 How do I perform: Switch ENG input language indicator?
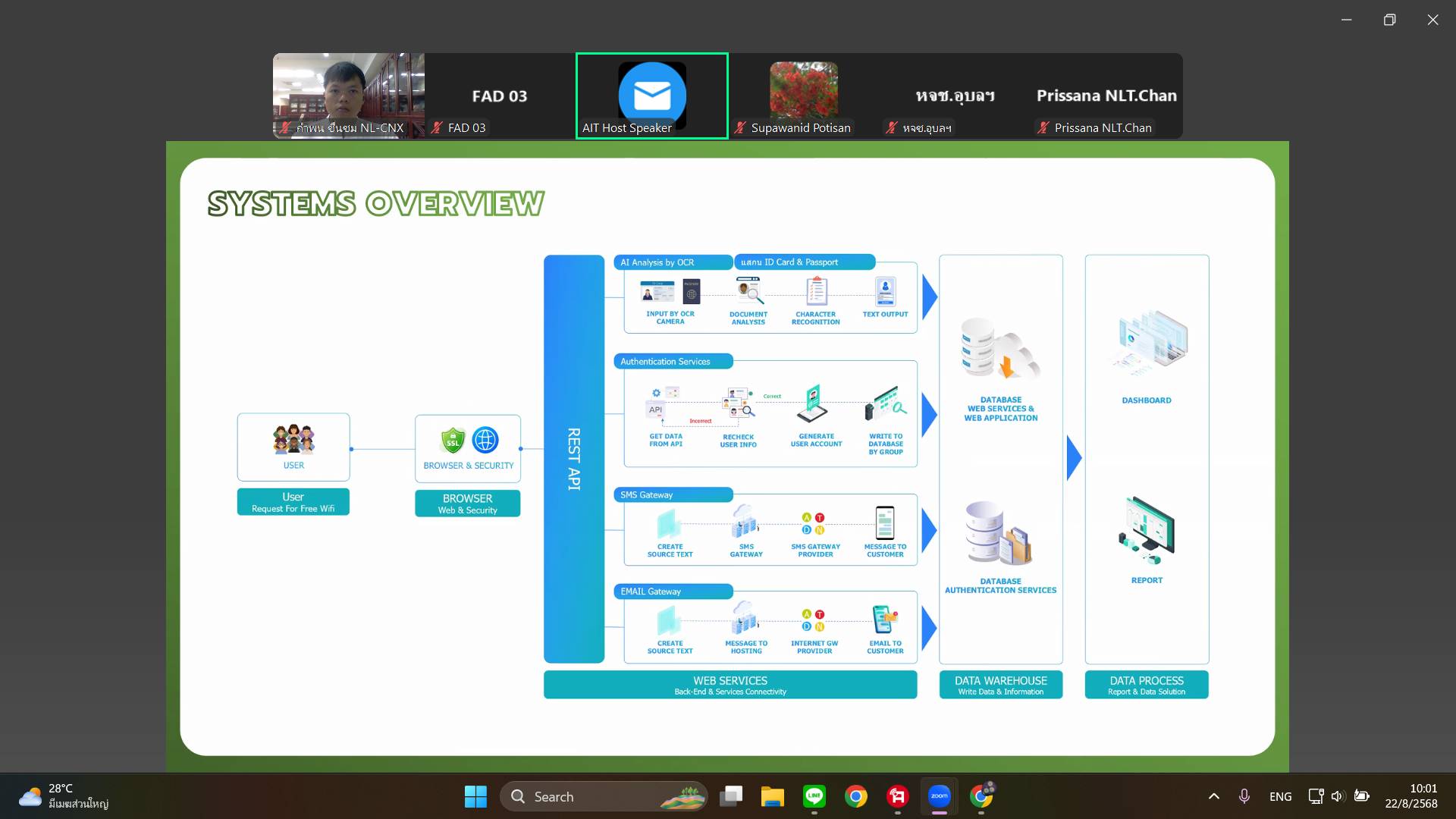tap(1280, 796)
